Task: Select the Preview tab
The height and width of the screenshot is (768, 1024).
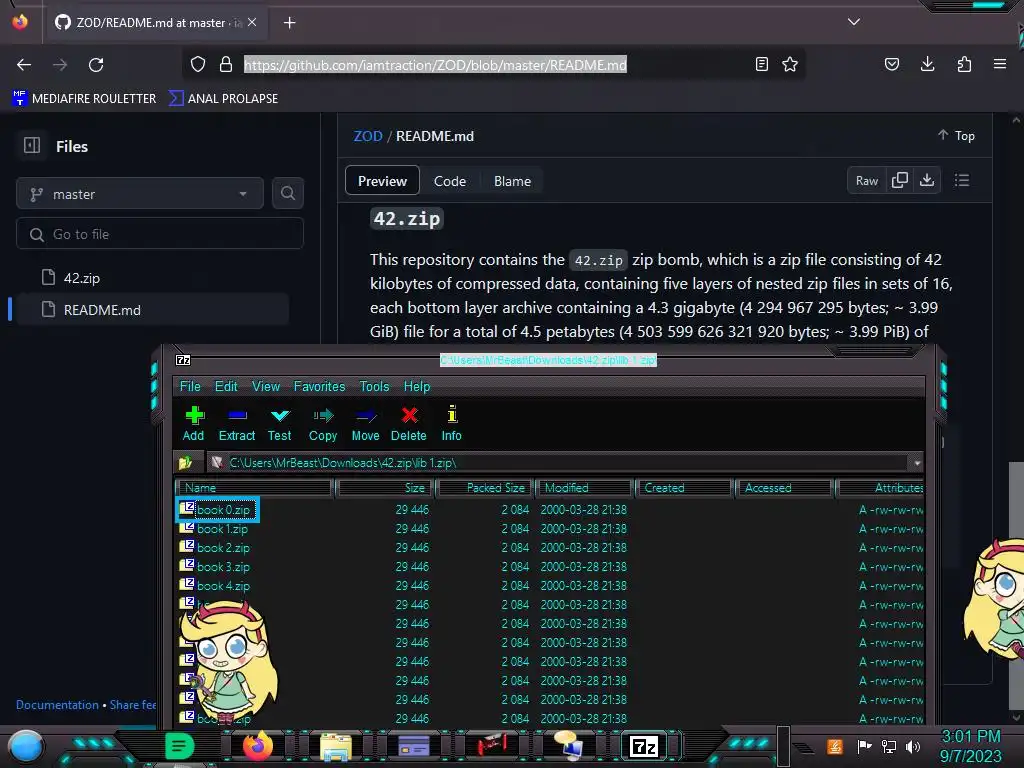Action: point(382,181)
